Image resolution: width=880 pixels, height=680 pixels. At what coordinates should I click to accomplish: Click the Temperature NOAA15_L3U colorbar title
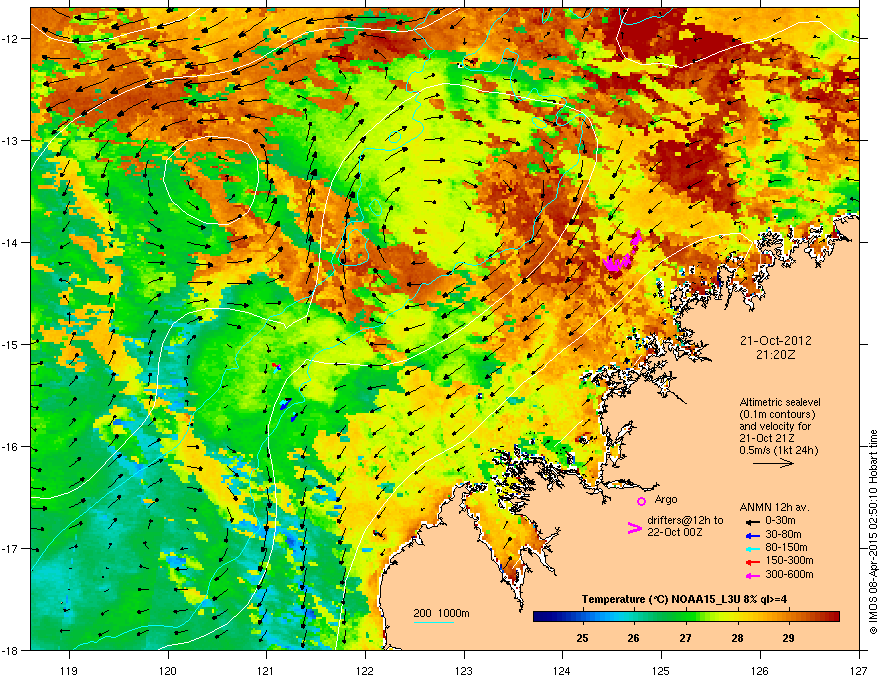[x=684, y=599]
